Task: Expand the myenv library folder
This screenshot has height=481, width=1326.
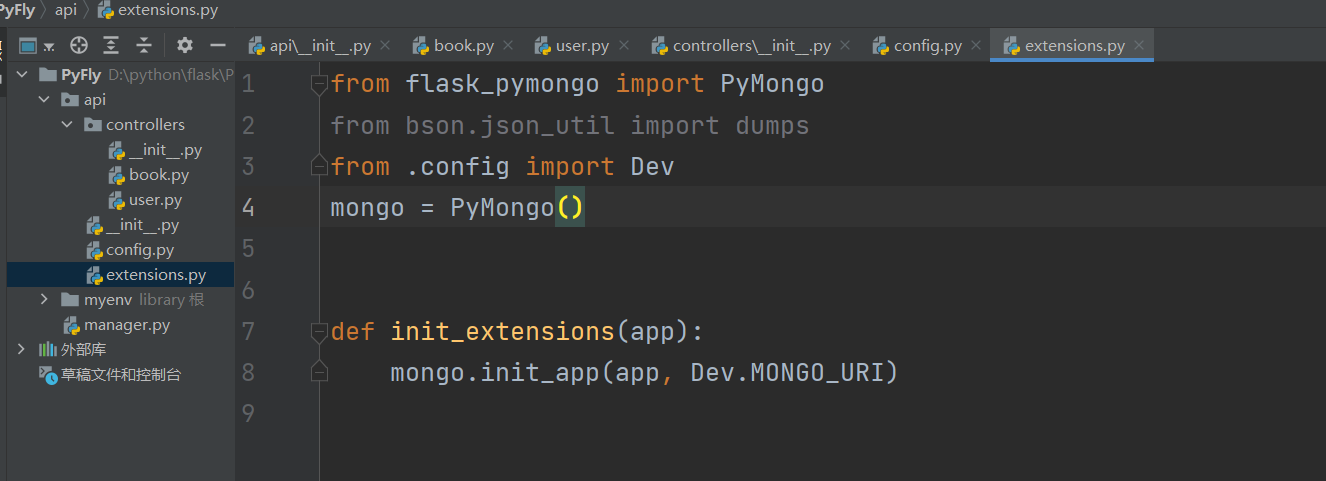Action: (x=44, y=300)
